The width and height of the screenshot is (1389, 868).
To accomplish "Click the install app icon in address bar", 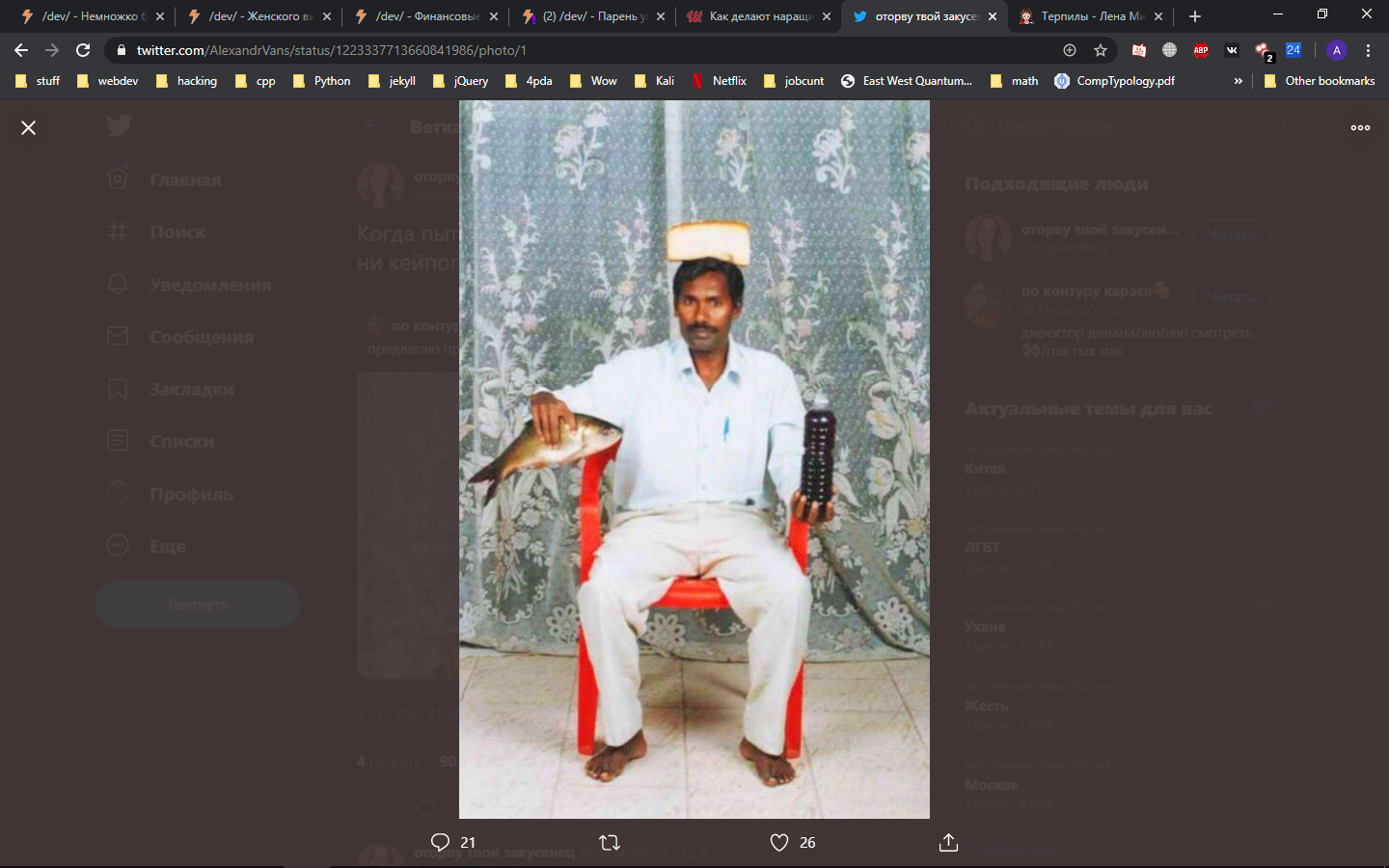I will click(x=1070, y=50).
